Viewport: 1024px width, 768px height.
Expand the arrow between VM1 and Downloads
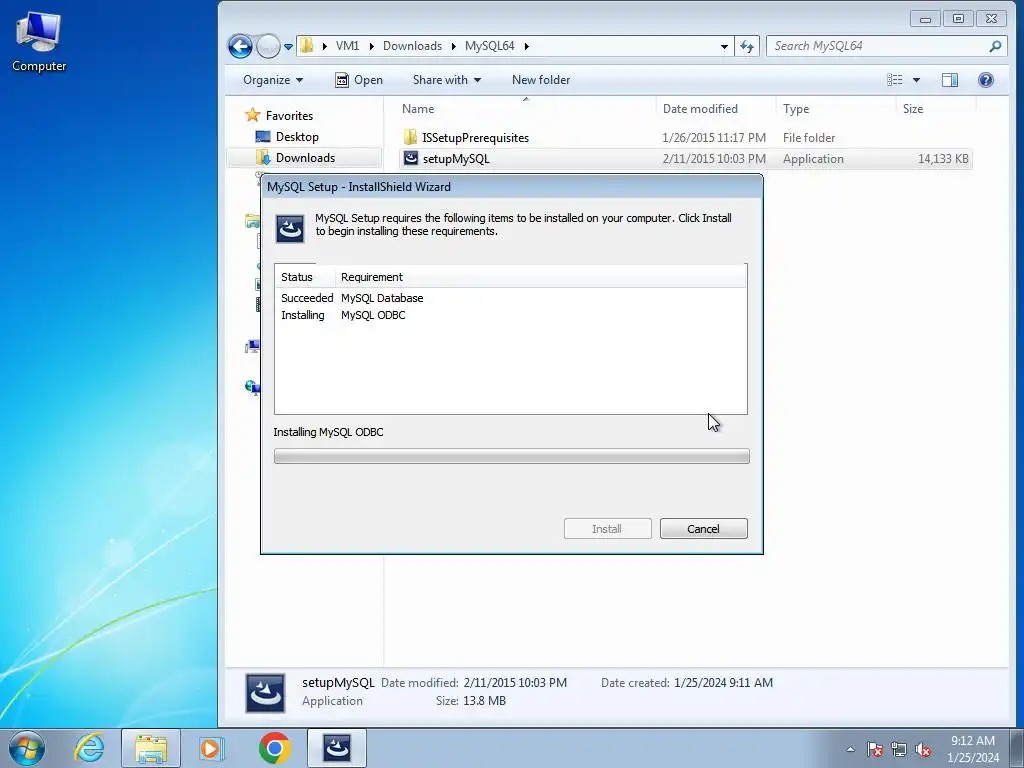click(x=372, y=46)
